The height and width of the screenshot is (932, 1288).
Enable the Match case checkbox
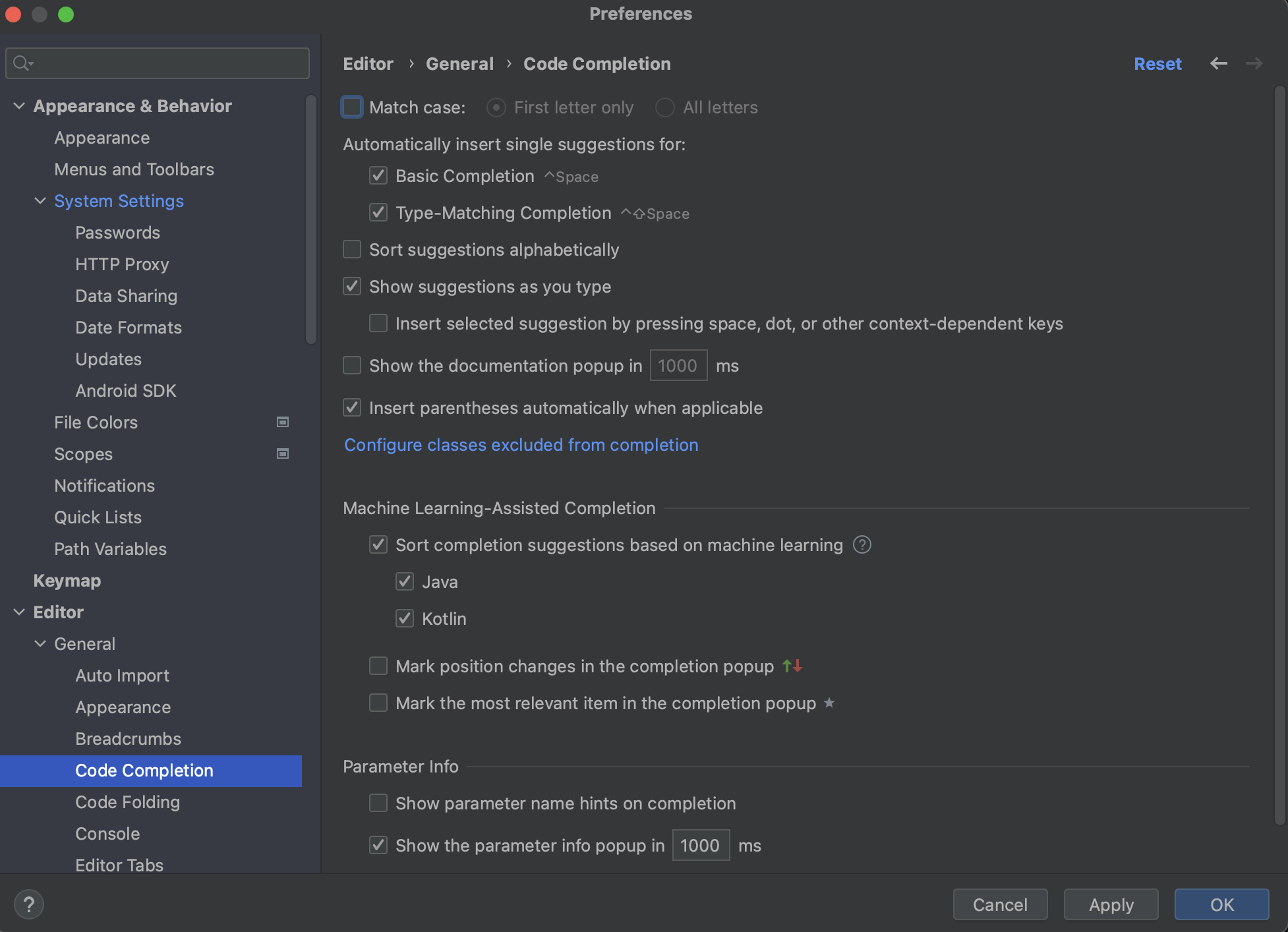pos(352,107)
